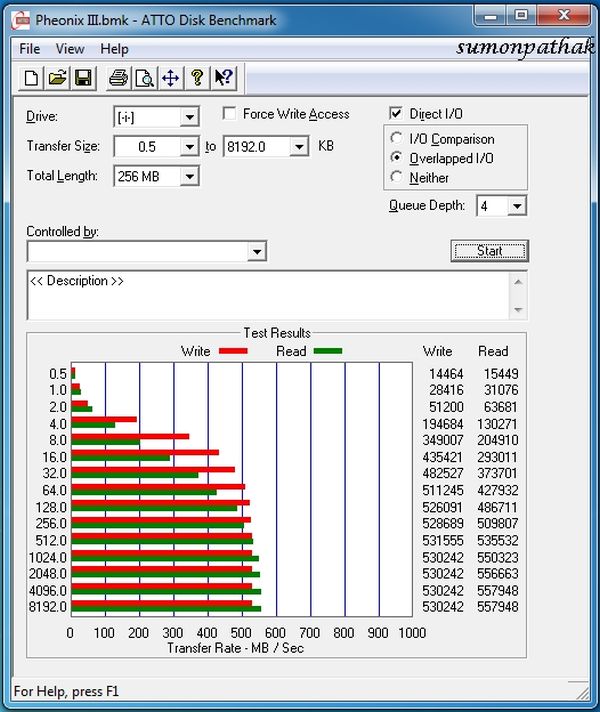Open the Help menu
The image size is (600, 712).
point(114,49)
